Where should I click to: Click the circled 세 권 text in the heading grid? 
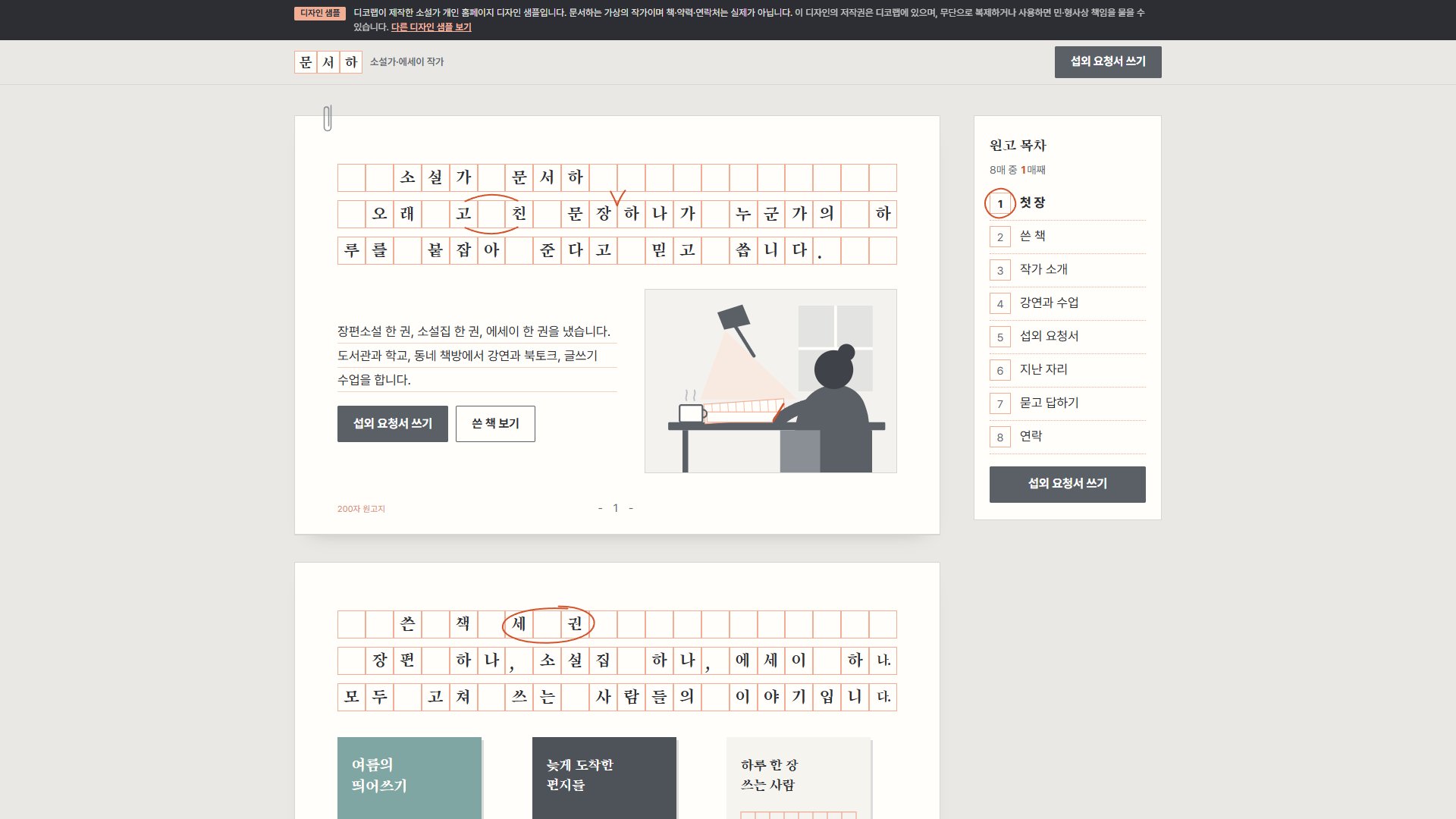tap(548, 624)
